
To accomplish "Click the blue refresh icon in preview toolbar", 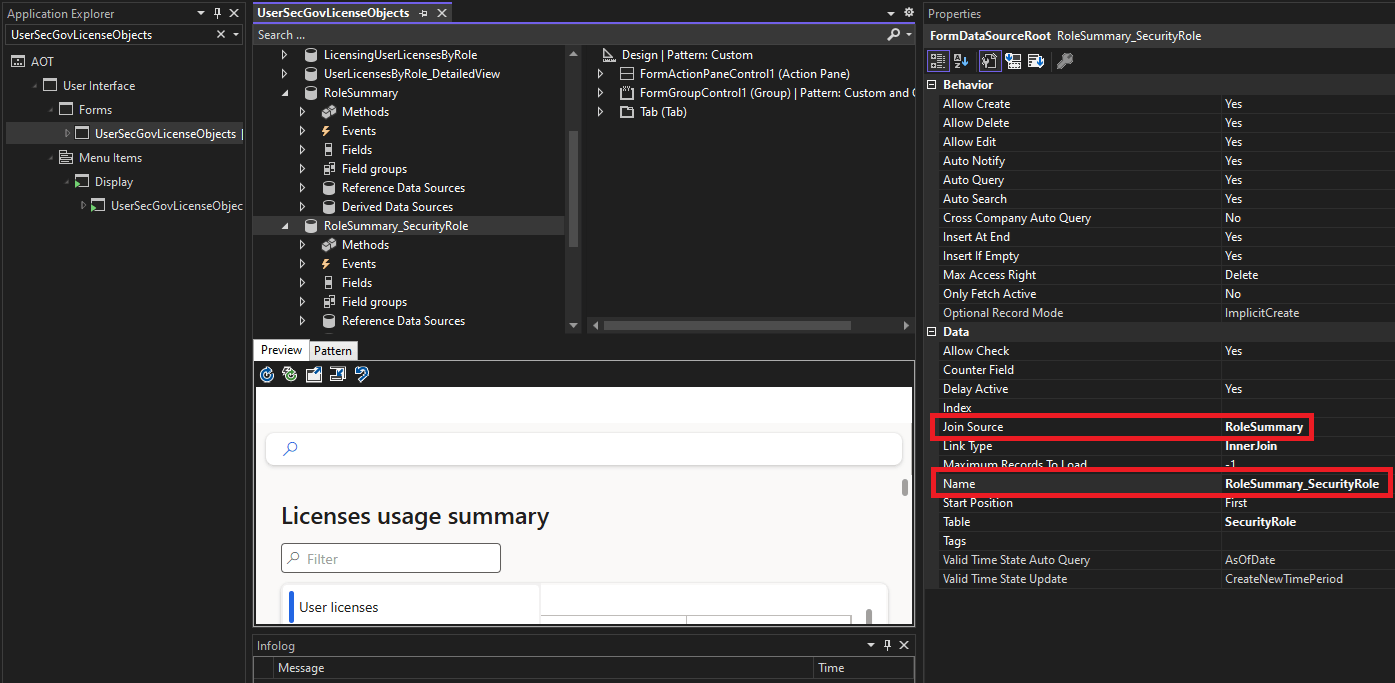I will [267, 374].
